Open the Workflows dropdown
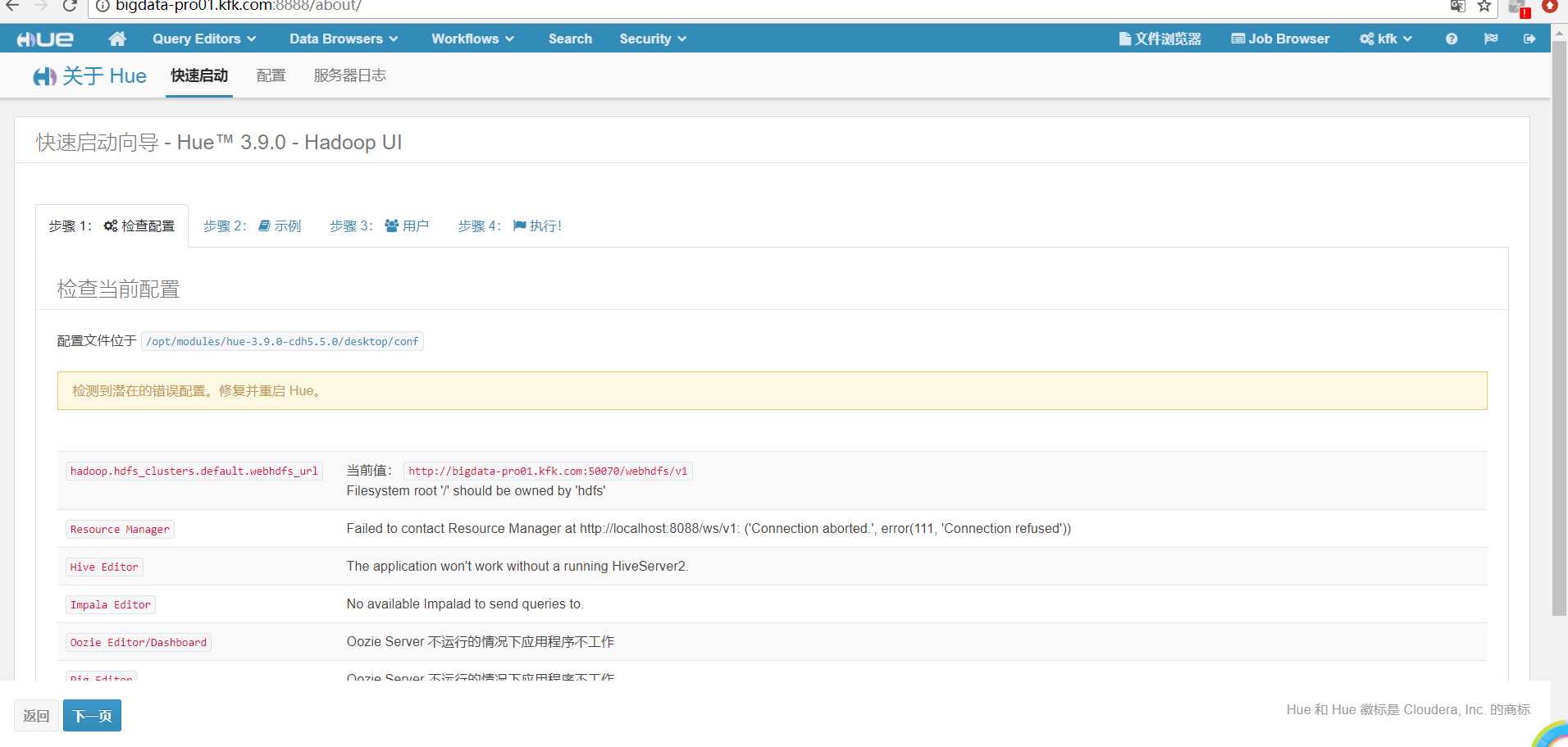1568x747 pixels. click(473, 39)
